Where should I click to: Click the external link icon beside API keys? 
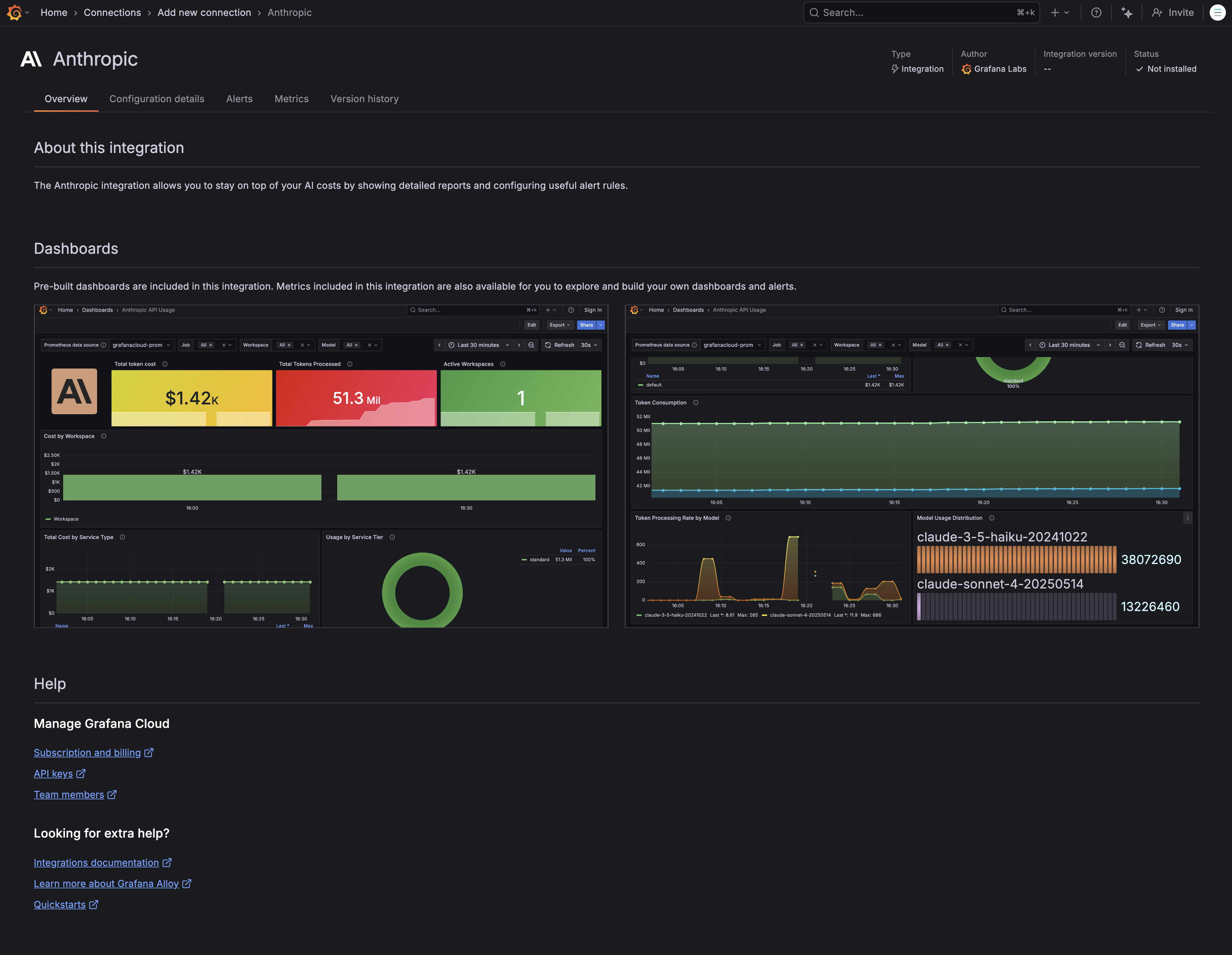(x=81, y=774)
